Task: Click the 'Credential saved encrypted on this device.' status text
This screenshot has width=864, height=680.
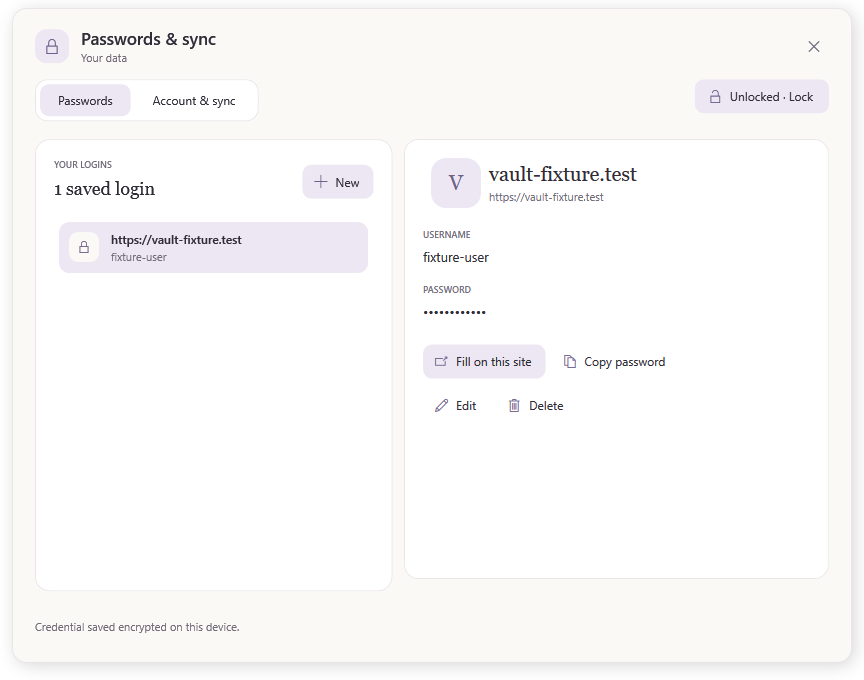Action: point(137,627)
